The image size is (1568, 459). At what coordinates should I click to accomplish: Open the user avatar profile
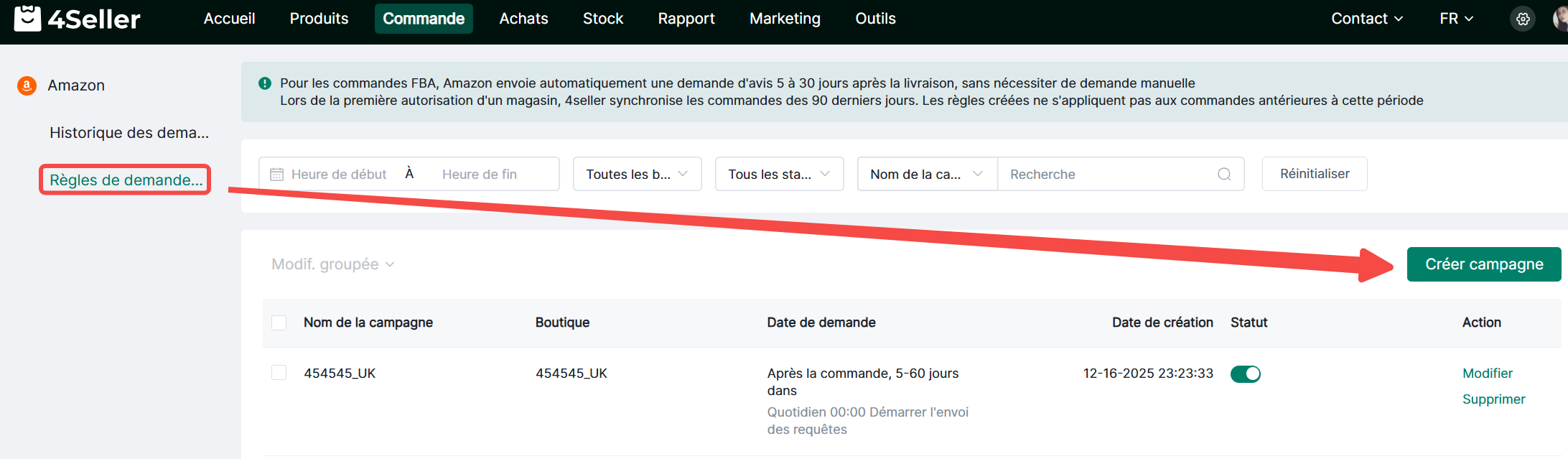1560,19
